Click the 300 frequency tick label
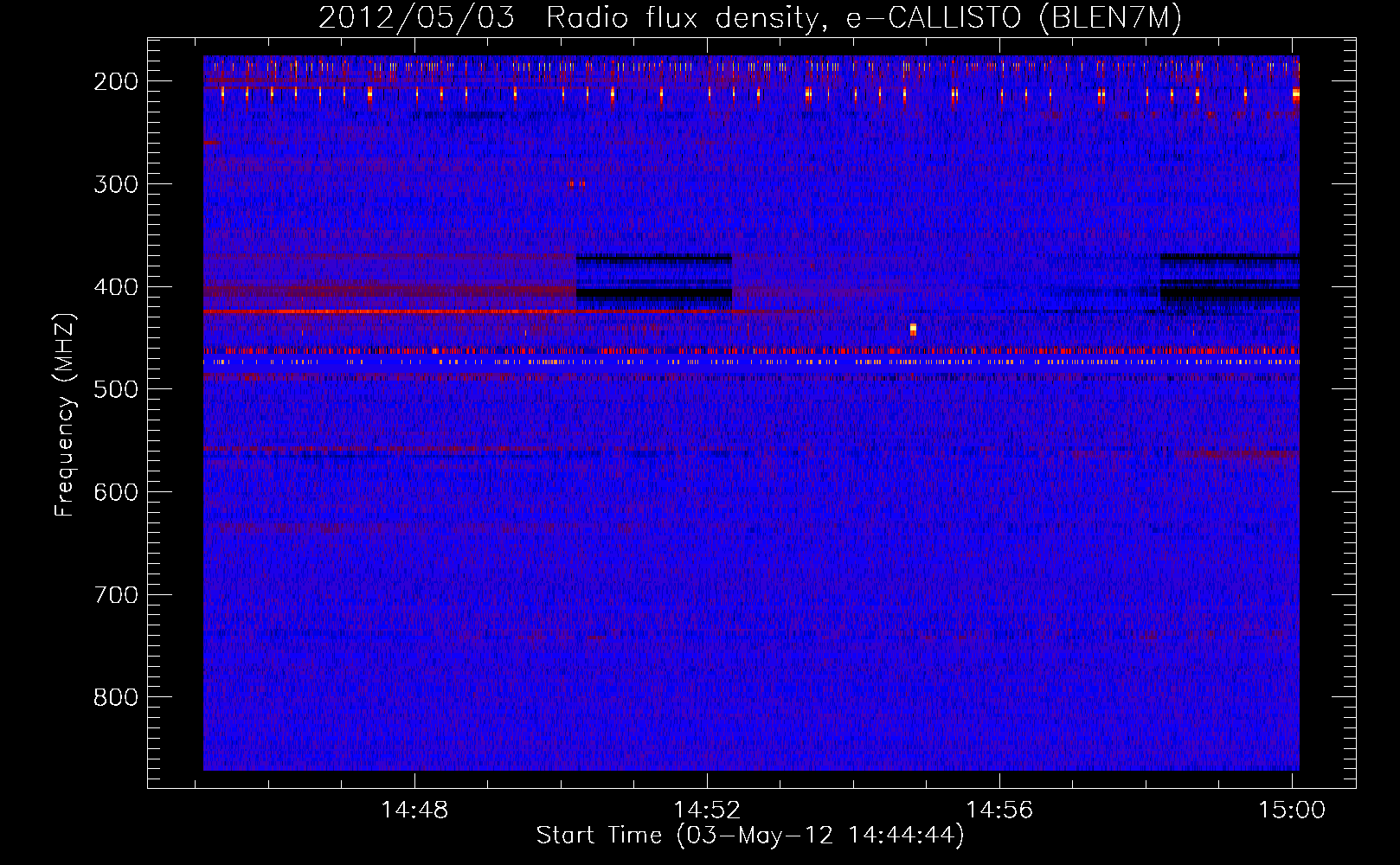 pyautogui.click(x=116, y=184)
